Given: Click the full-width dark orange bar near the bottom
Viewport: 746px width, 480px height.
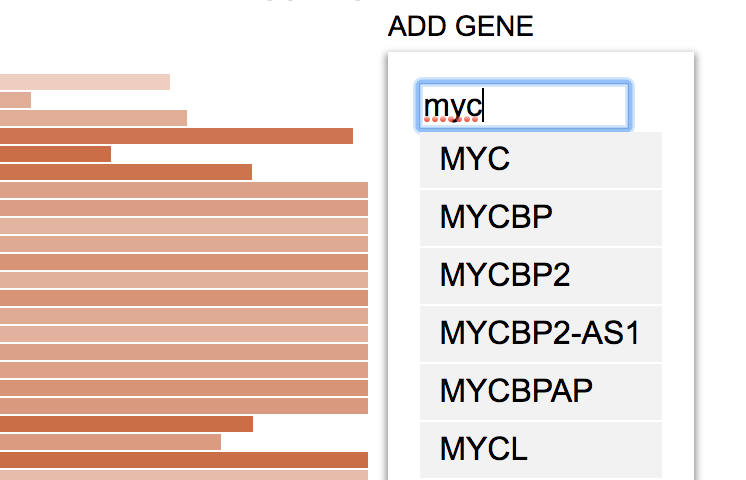Looking at the screenshot, I should 184,460.
